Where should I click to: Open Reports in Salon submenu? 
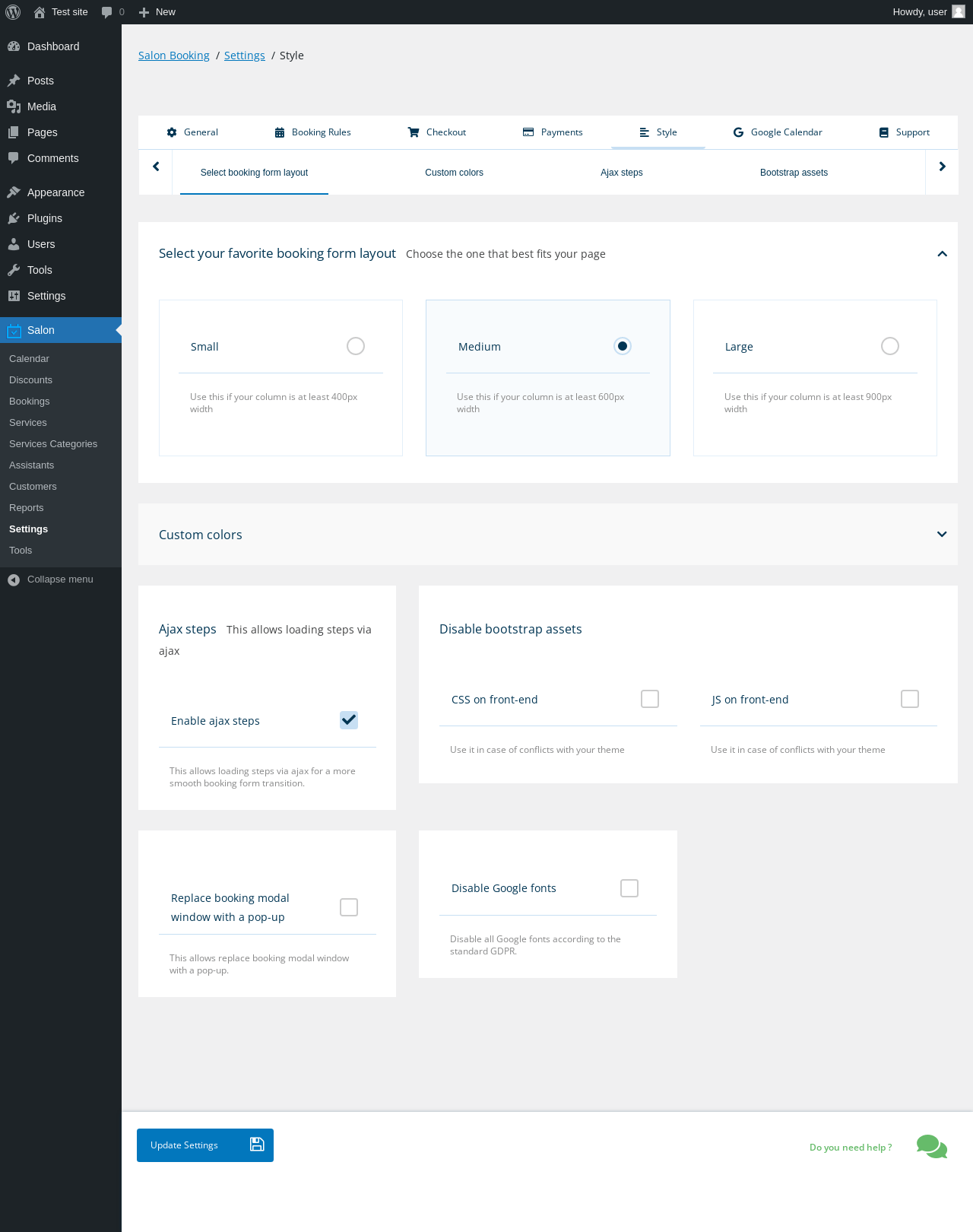coord(27,508)
